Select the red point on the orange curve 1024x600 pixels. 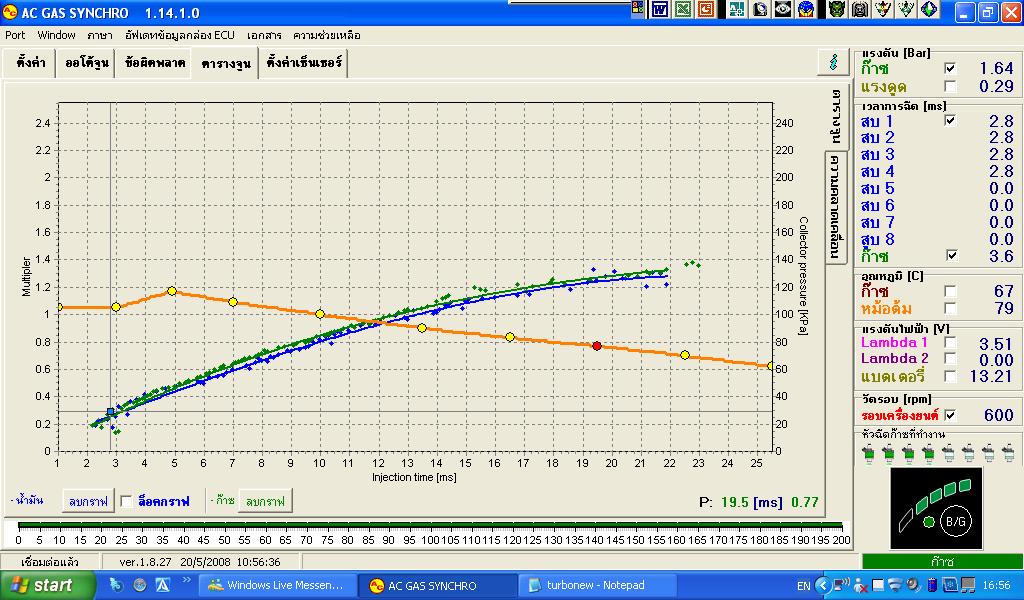pos(597,346)
